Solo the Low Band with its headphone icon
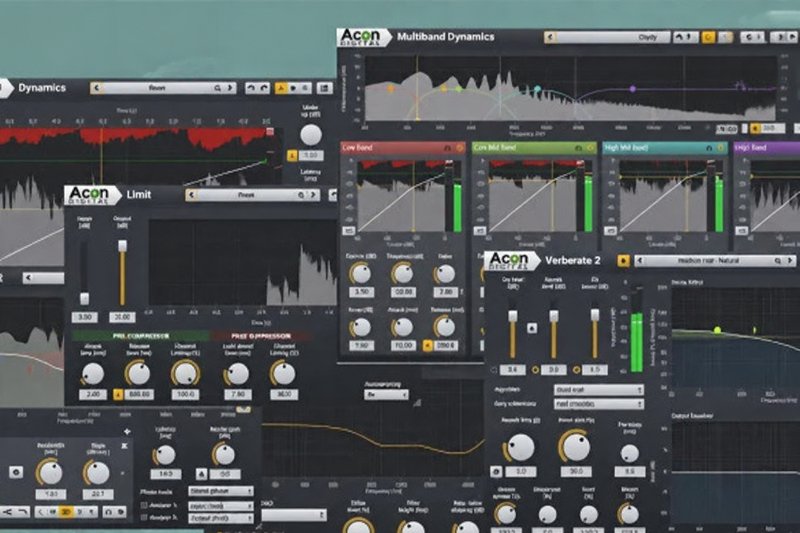This screenshot has height=533, width=800. coord(447,148)
